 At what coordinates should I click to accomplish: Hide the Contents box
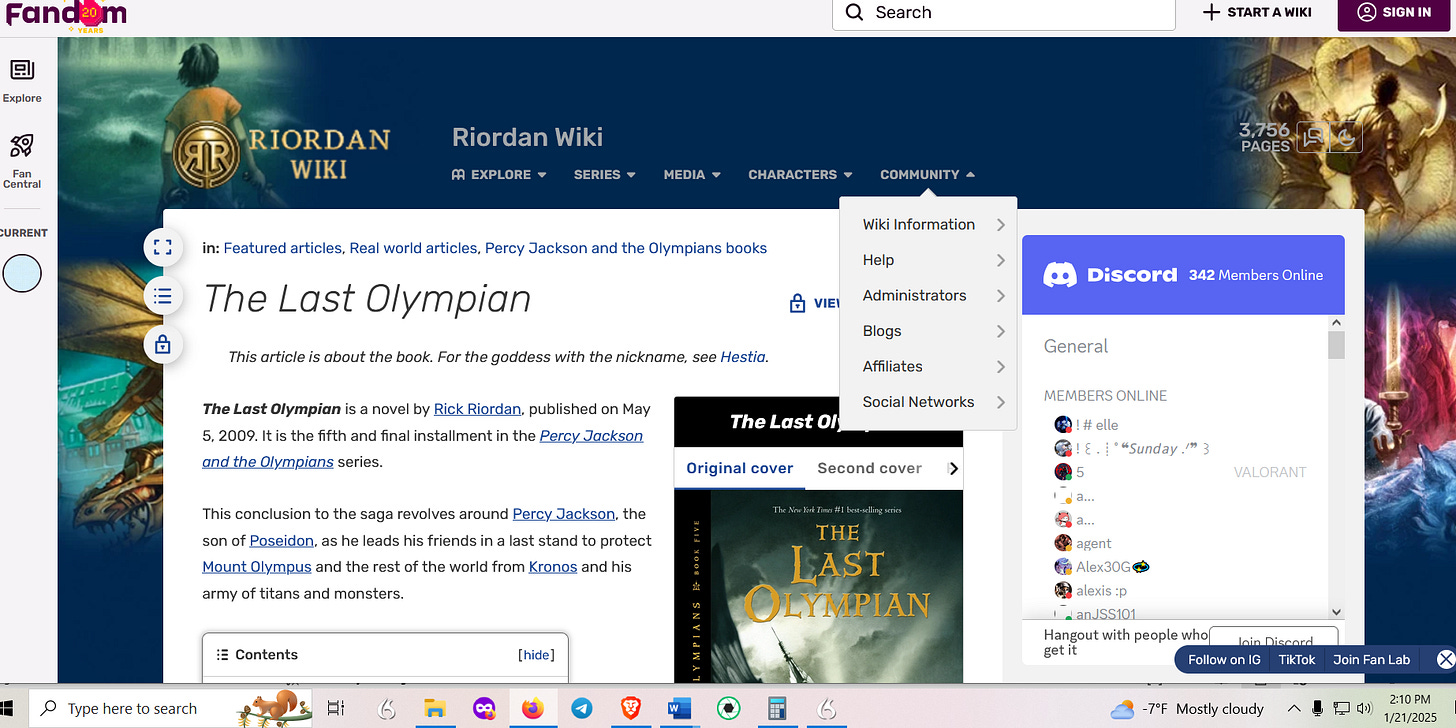tap(536, 655)
